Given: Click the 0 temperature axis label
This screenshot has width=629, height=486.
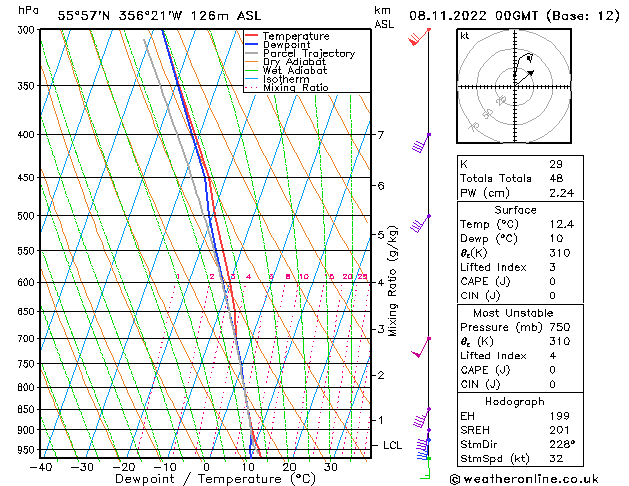Looking at the screenshot, I should [206, 467].
